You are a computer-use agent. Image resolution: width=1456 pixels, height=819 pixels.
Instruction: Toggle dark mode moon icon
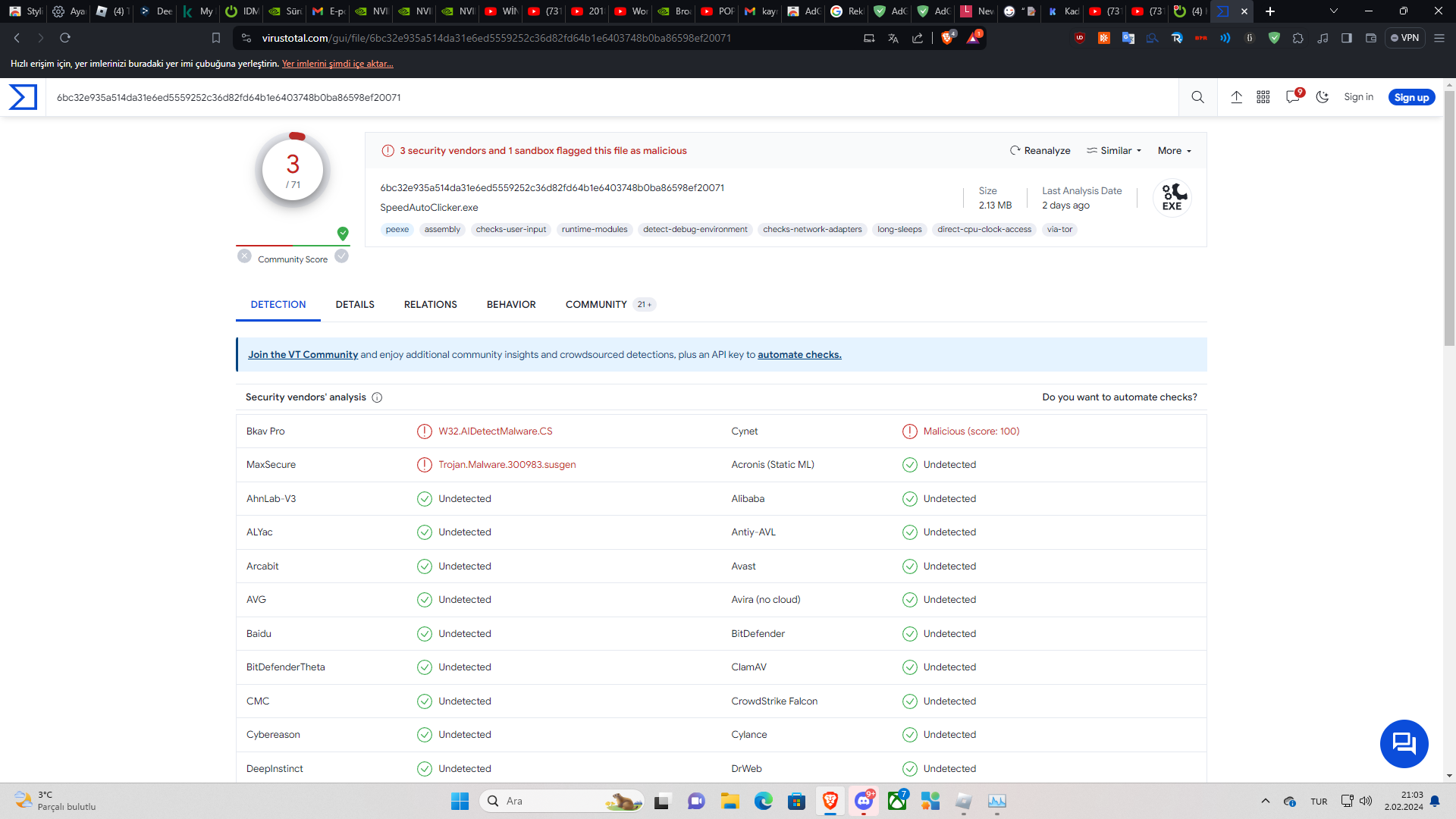[x=1322, y=97]
